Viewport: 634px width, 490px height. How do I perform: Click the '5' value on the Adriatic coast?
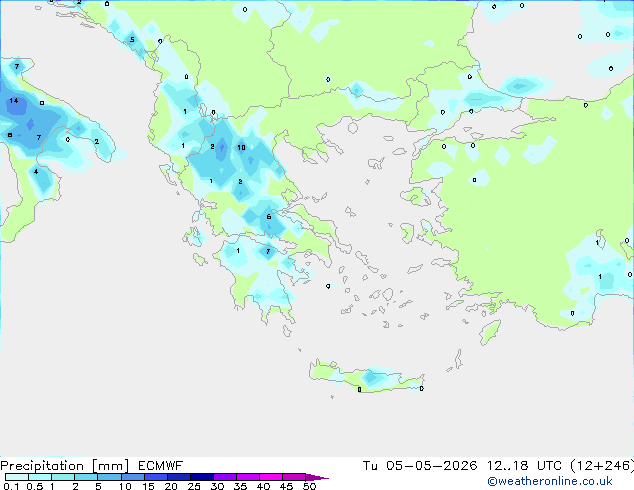tap(132, 40)
